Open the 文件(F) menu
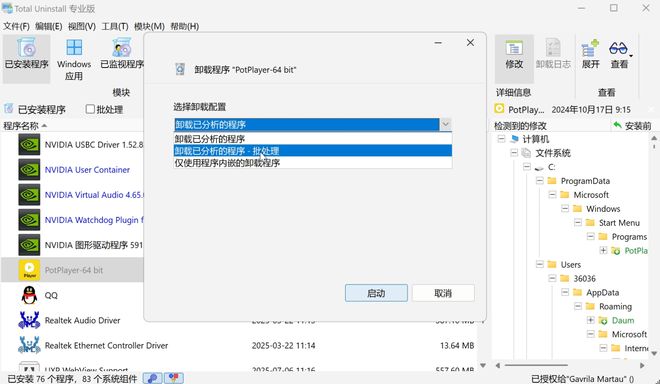 (16, 26)
